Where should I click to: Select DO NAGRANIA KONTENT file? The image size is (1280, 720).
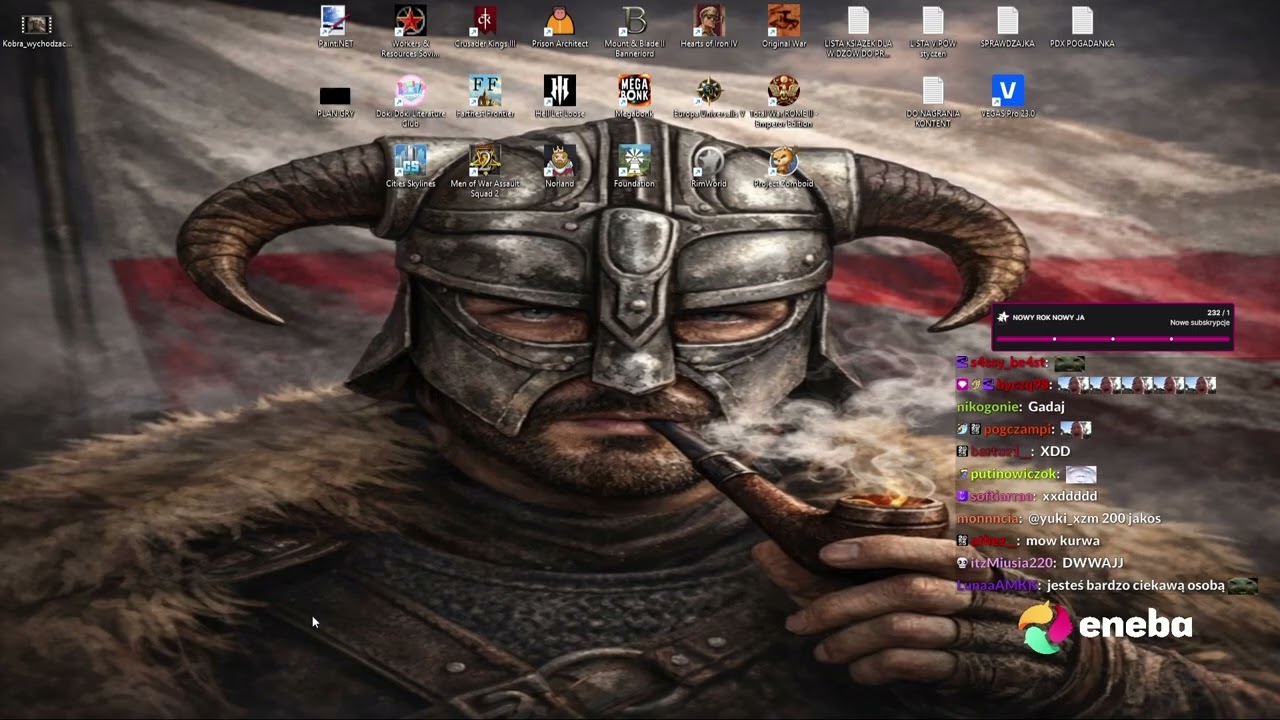pos(933,101)
